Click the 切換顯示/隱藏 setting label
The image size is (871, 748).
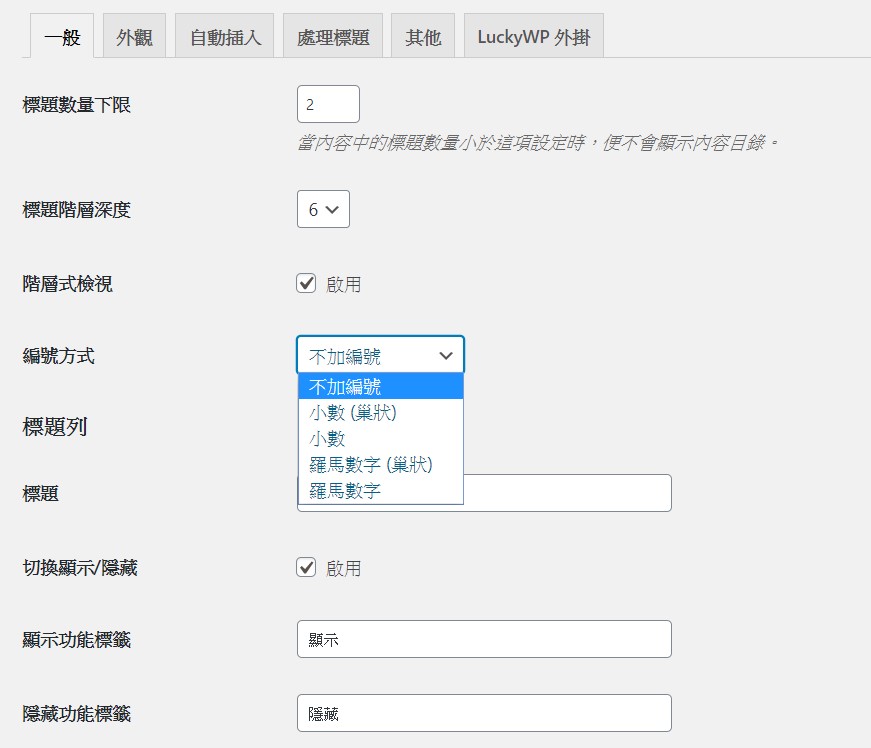coord(80,568)
